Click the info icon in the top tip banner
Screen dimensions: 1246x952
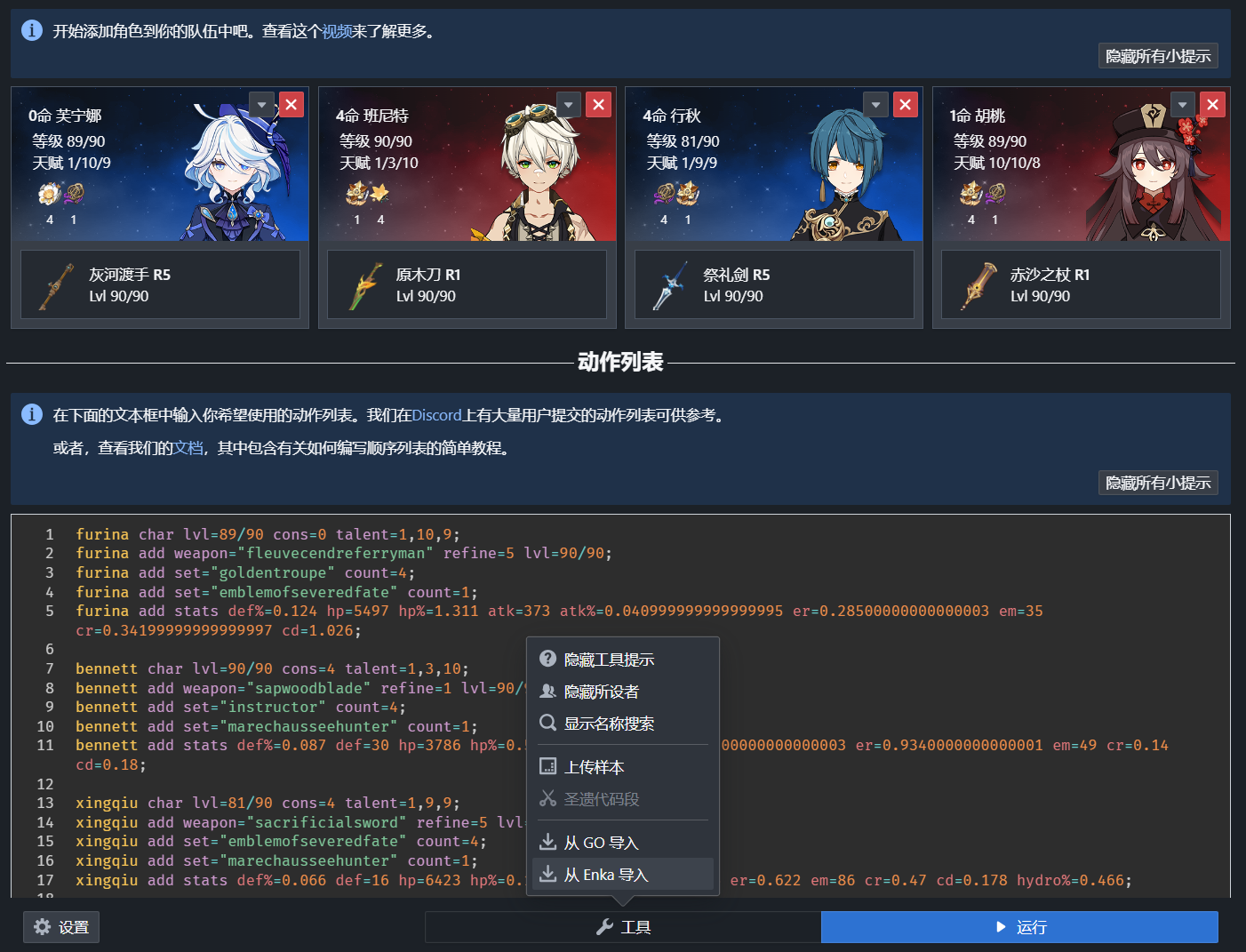(x=32, y=28)
